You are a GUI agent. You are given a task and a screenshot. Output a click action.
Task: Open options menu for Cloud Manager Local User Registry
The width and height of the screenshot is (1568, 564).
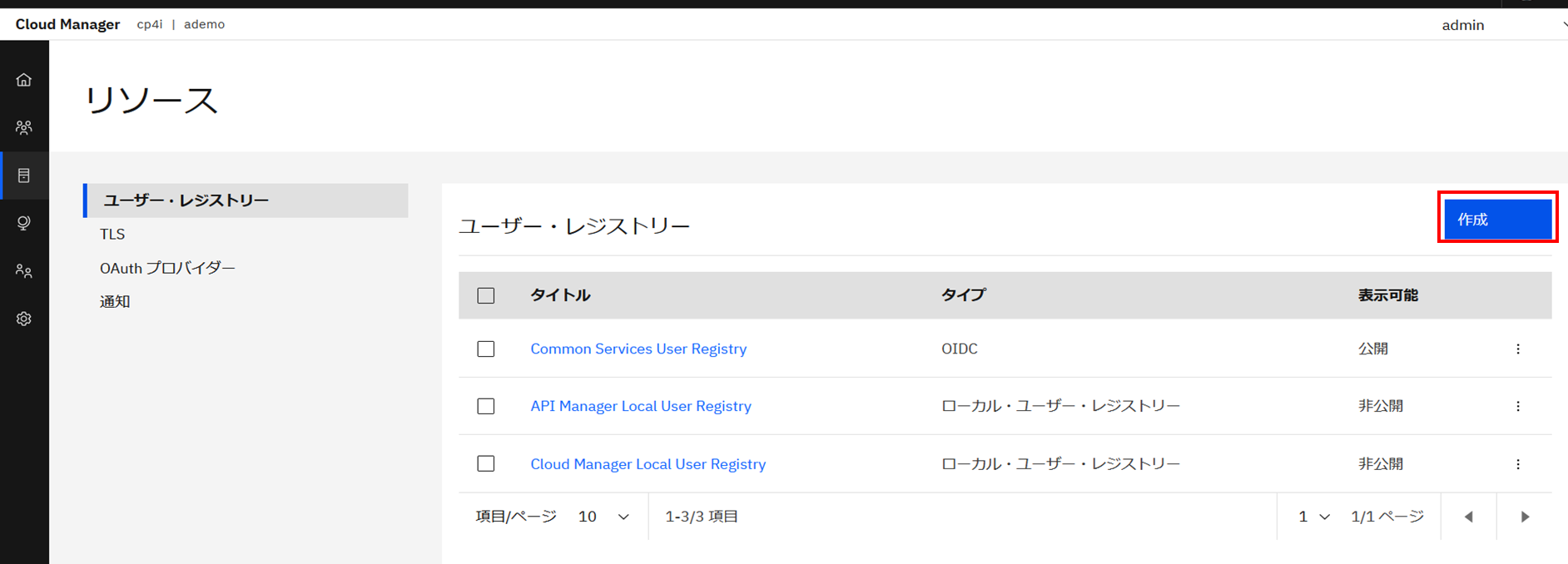pyautogui.click(x=1518, y=464)
